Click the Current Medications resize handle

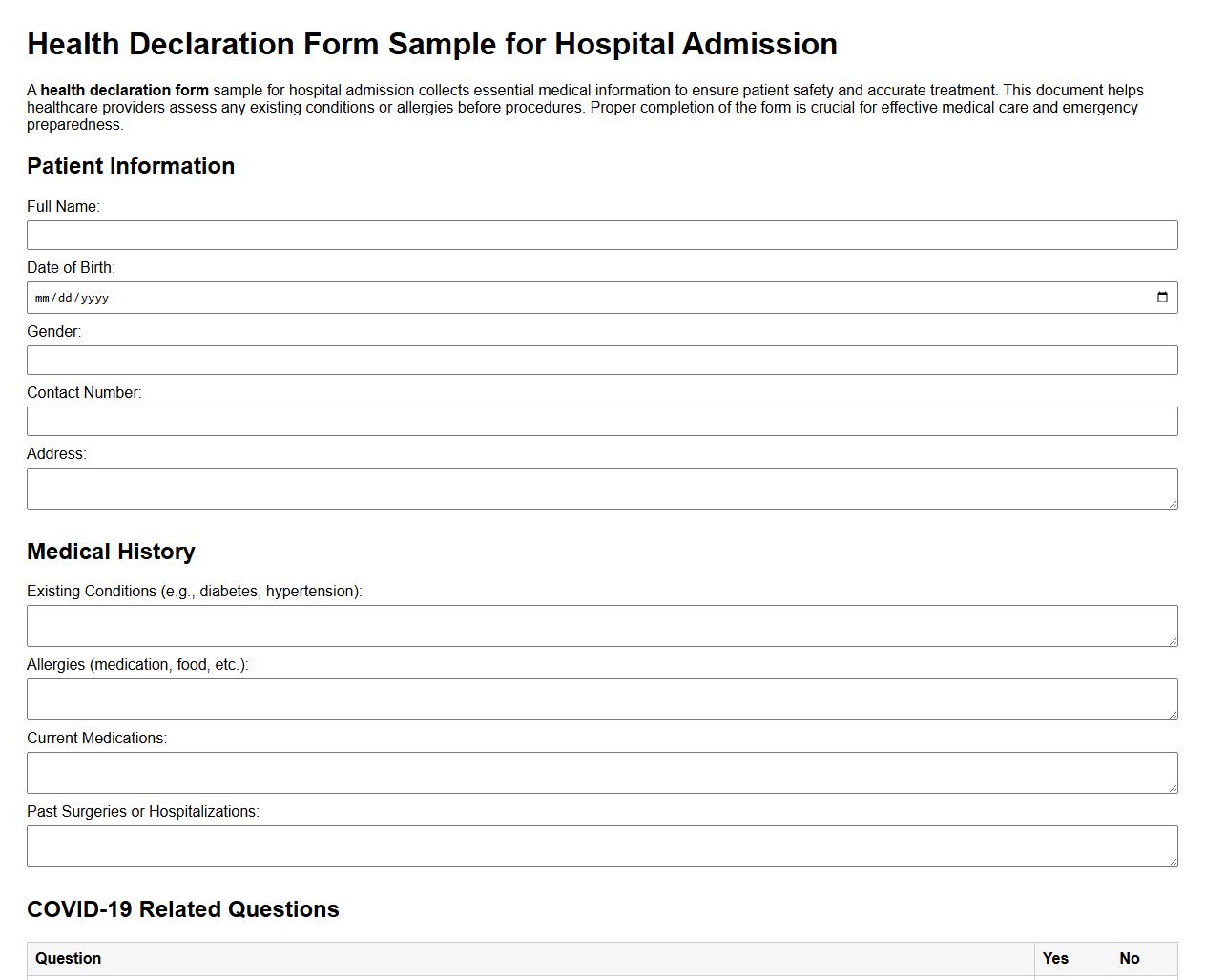click(1172, 788)
